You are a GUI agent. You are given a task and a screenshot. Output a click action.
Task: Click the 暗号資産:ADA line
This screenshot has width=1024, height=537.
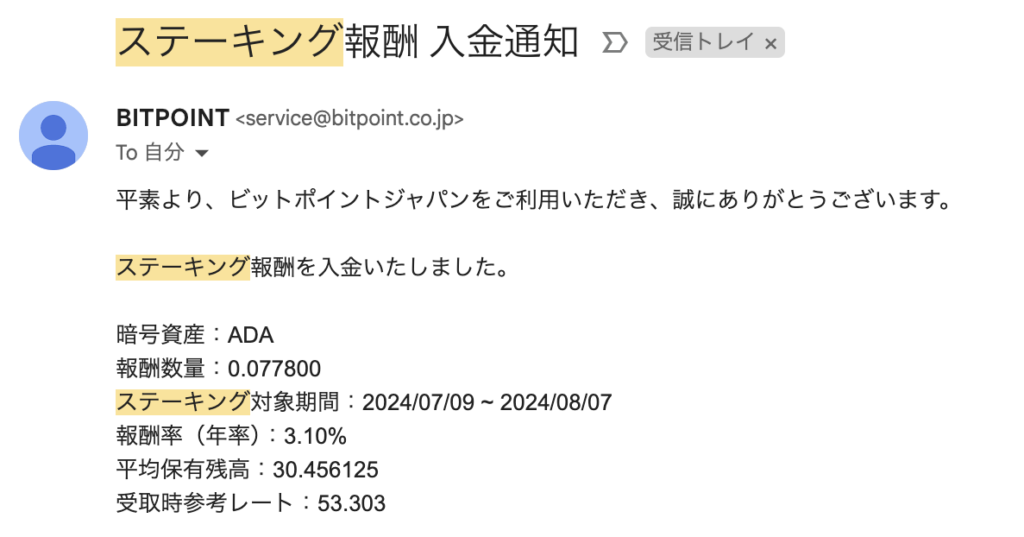pos(195,335)
